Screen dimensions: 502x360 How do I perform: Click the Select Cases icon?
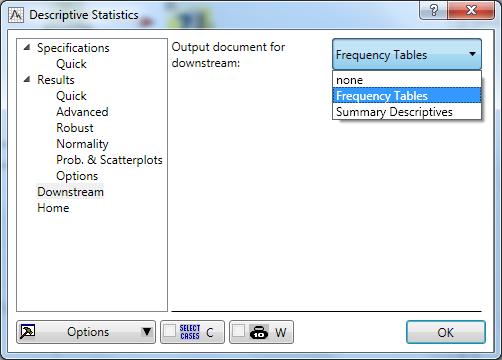(190, 332)
